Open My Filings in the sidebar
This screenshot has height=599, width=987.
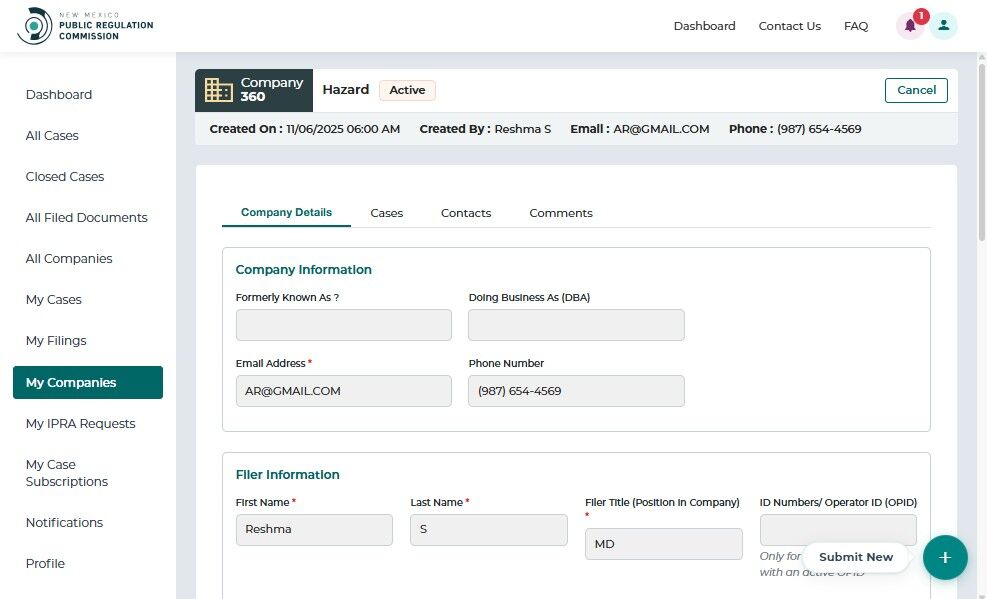(x=56, y=341)
